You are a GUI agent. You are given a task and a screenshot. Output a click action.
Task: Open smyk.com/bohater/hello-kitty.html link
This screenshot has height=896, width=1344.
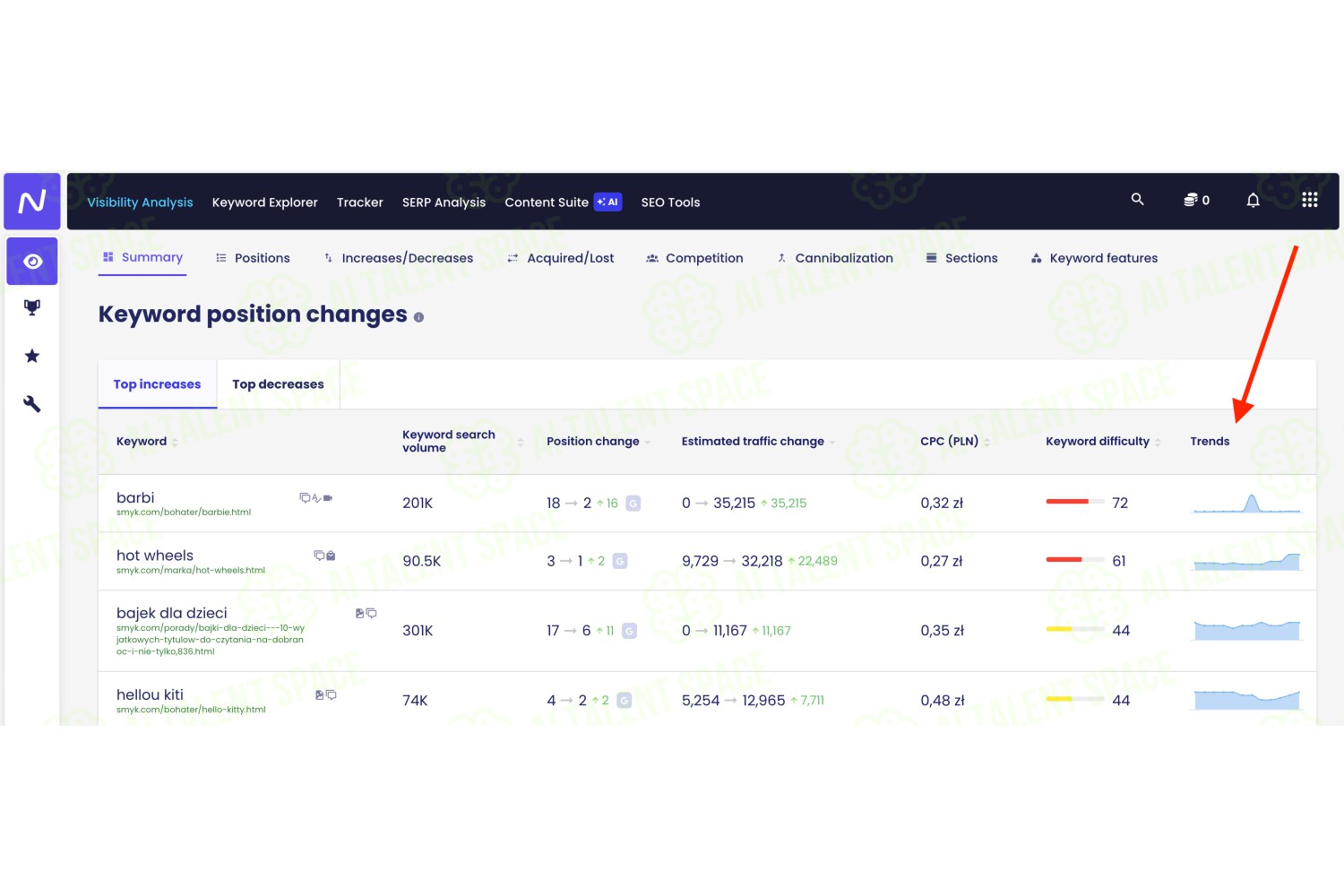(191, 710)
